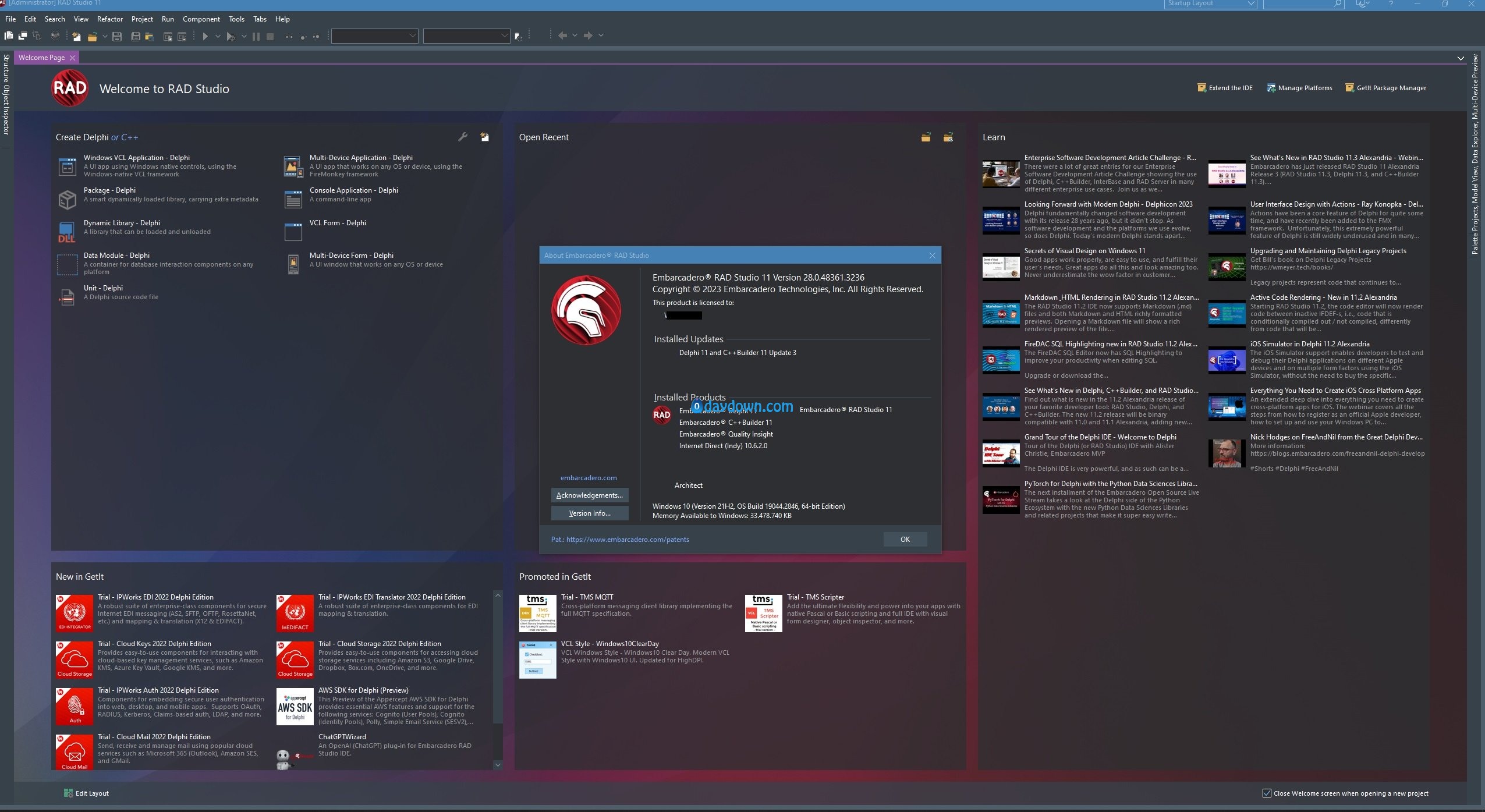
Task: Click the Pause toolbar icon
Action: point(256,36)
